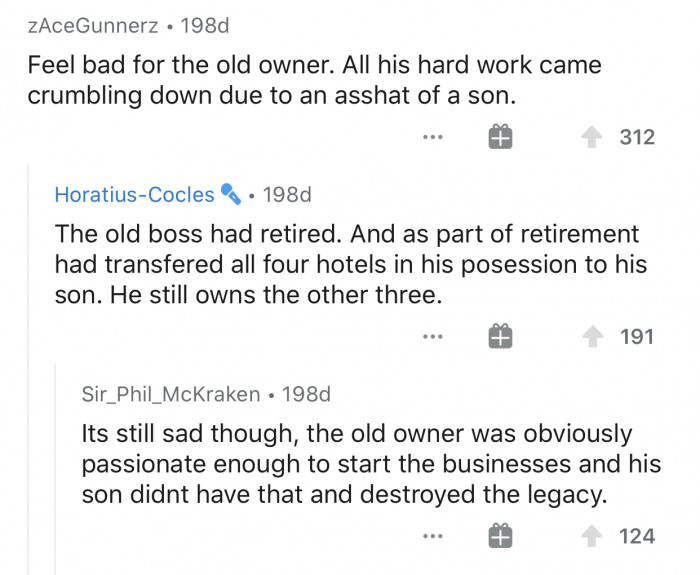Upvote Horatius-Cocles' reply
Screen dimensions: 700x575
coord(592,336)
